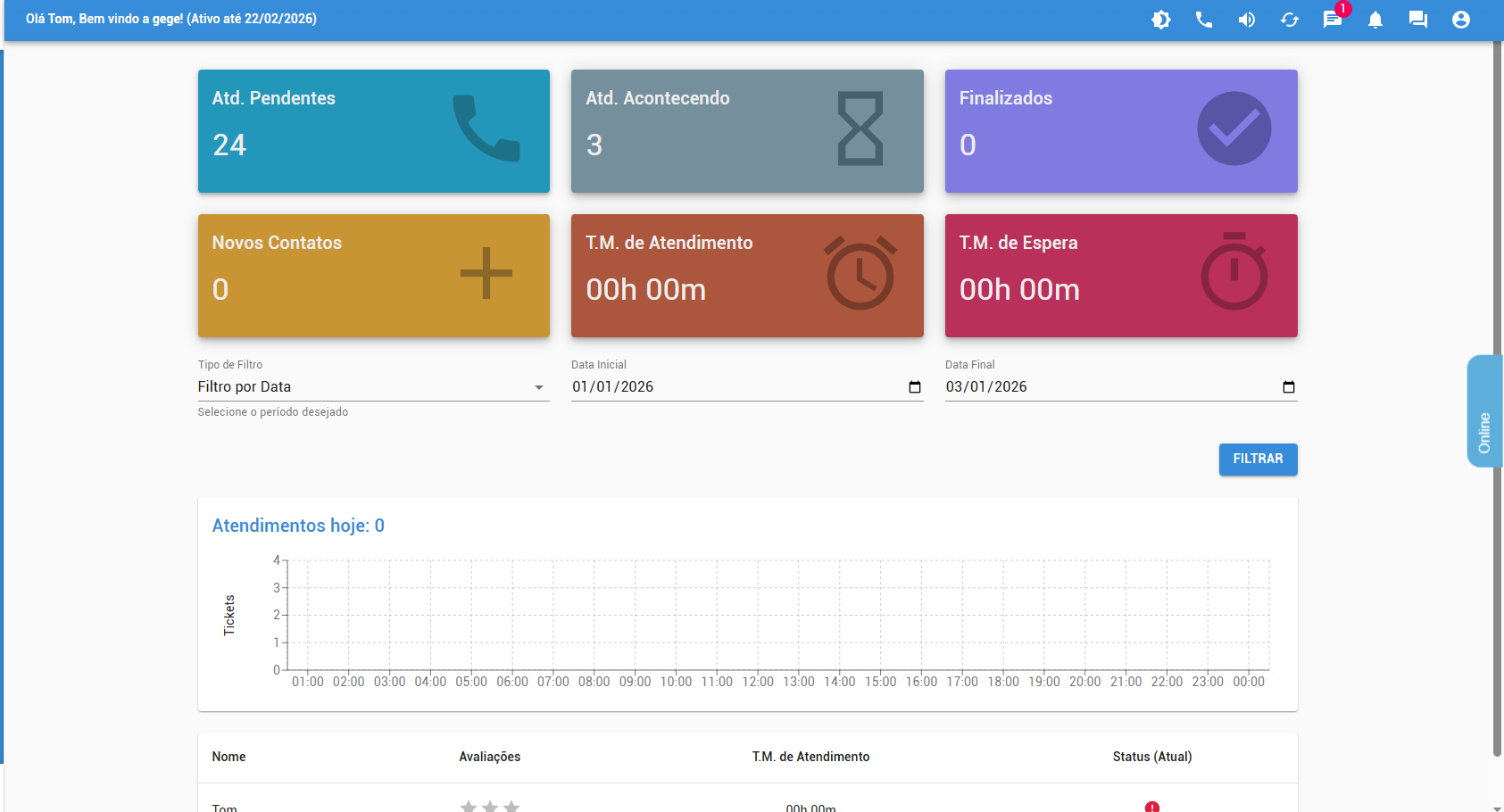The width and height of the screenshot is (1504, 812).
Task: Toggle the sound volume icon
Action: click(x=1246, y=20)
